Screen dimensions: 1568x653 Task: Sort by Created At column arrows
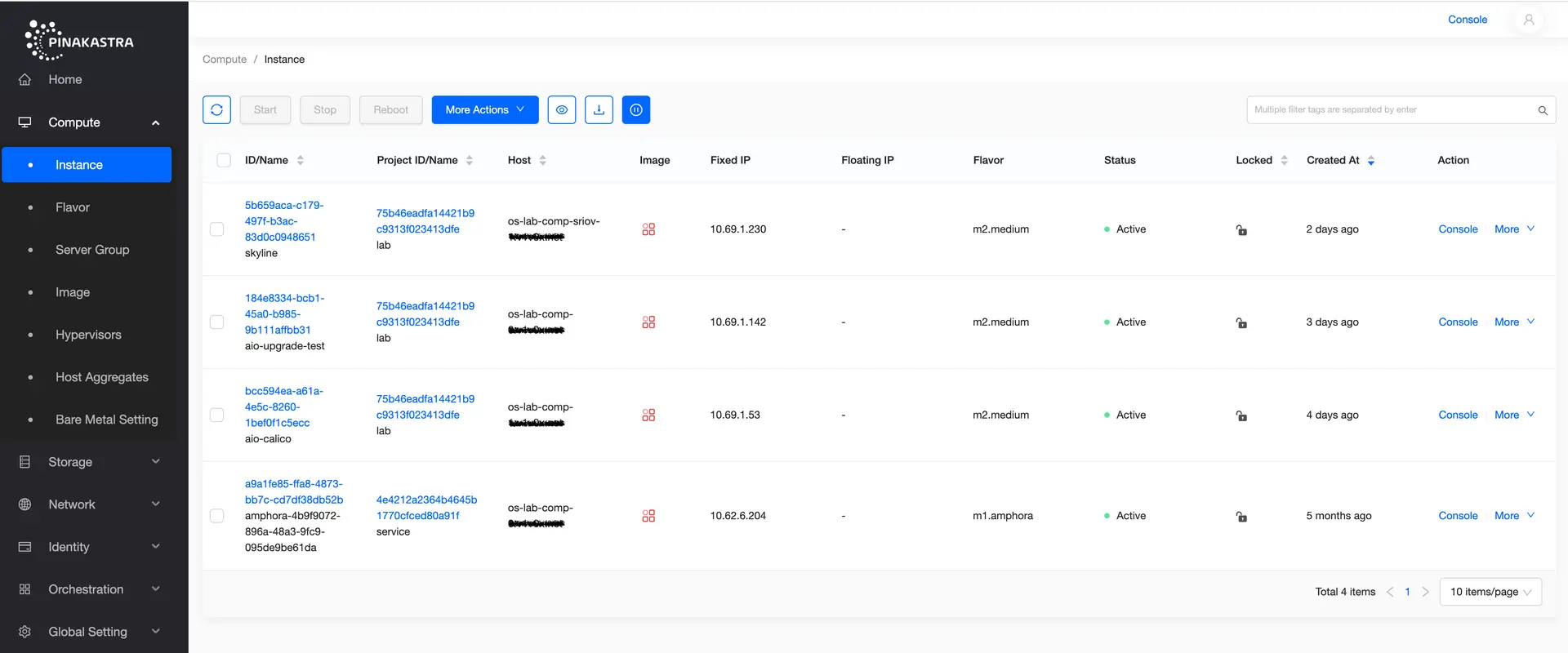(1371, 160)
